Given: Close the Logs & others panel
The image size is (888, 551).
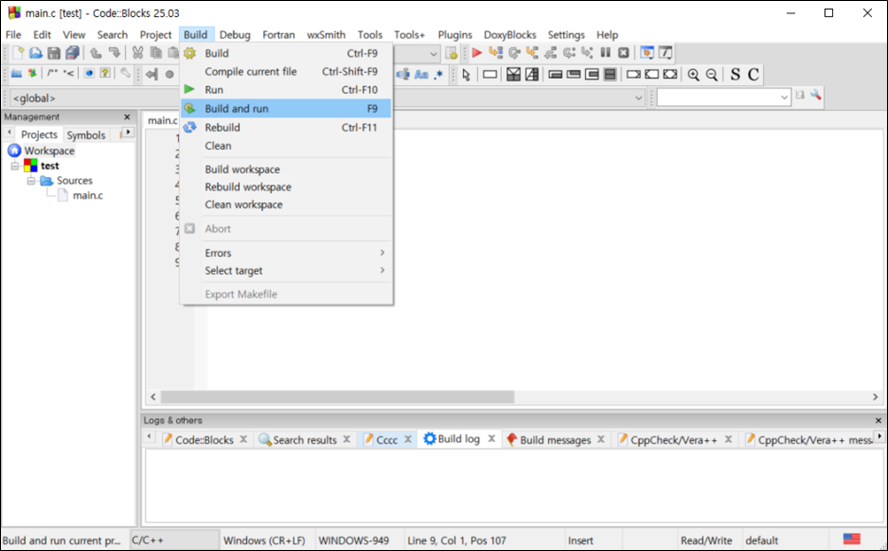Looking at the screenshot, I should coord(878,420).
